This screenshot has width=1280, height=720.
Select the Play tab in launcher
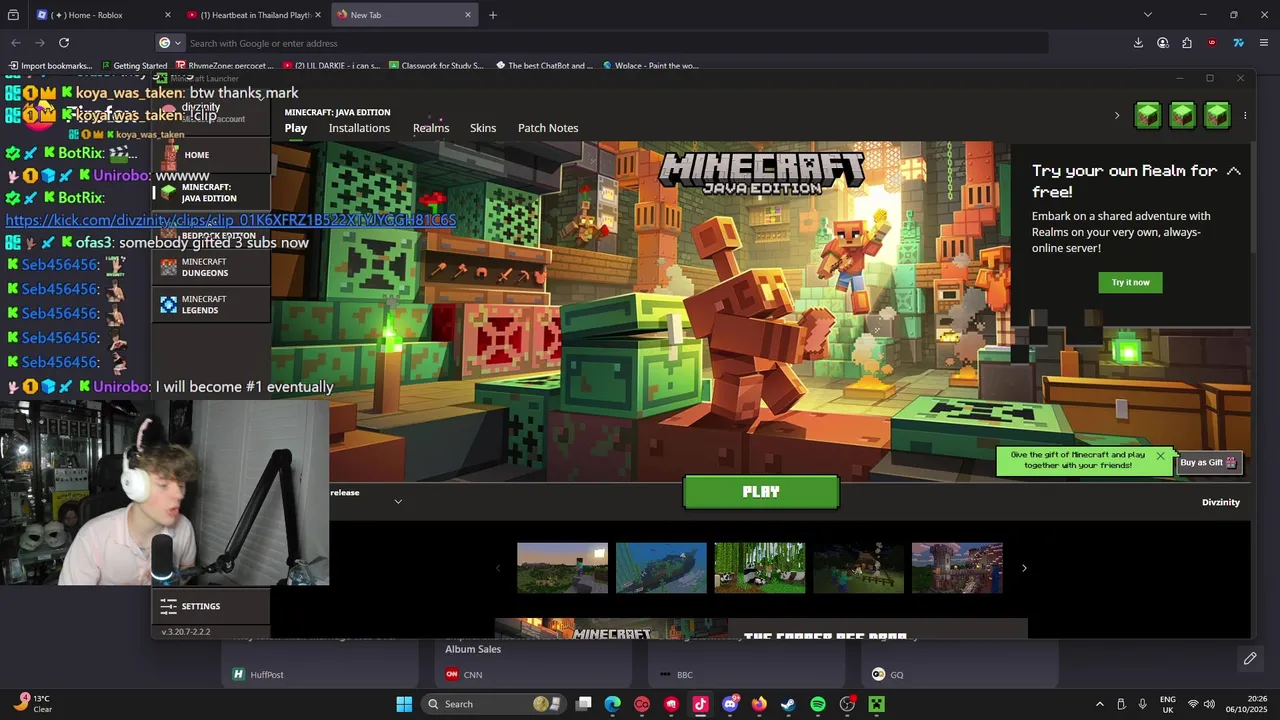coord(296,128)
